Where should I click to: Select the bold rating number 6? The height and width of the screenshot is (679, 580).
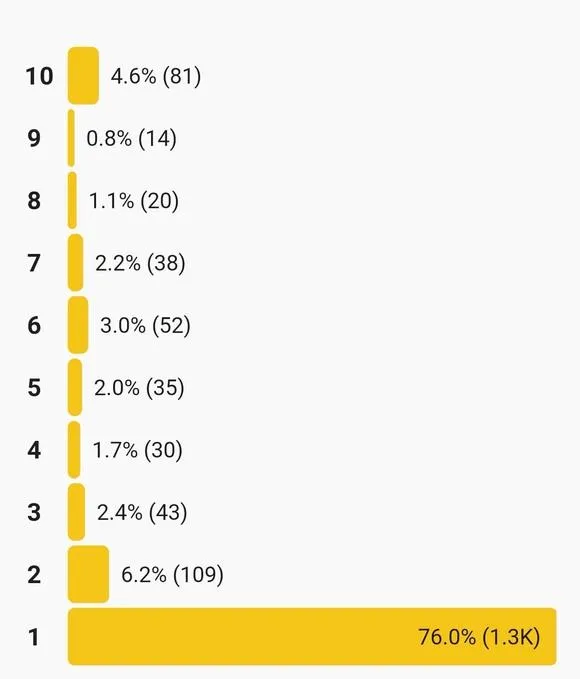pos(34,325)
